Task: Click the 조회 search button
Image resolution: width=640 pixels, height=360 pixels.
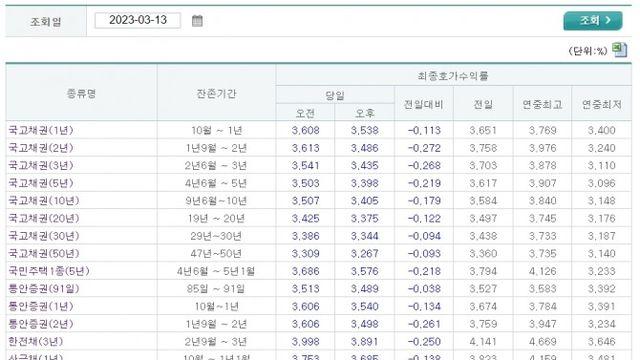Action: click(x=593, y=20)
